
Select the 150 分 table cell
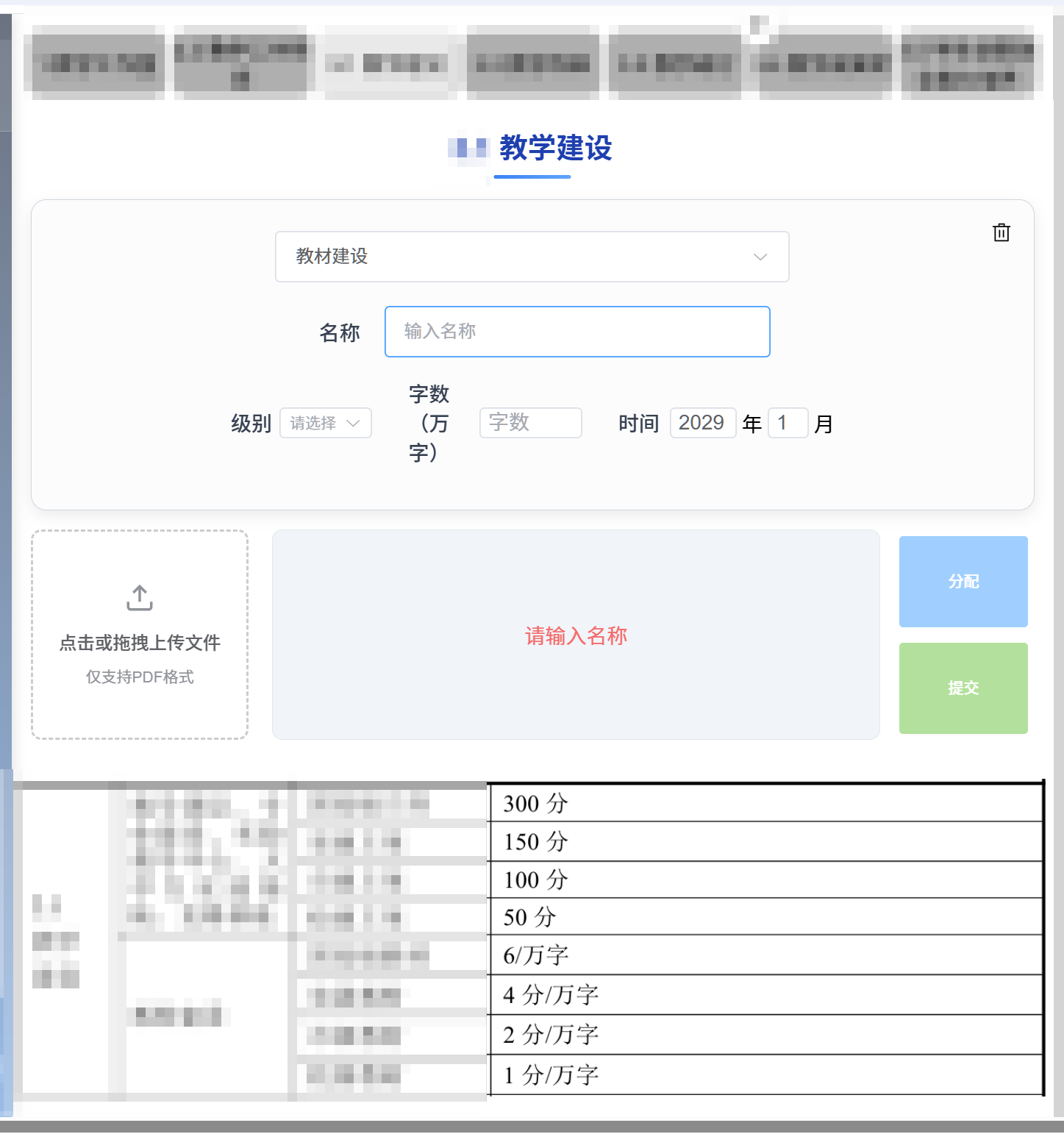(765, 841)
